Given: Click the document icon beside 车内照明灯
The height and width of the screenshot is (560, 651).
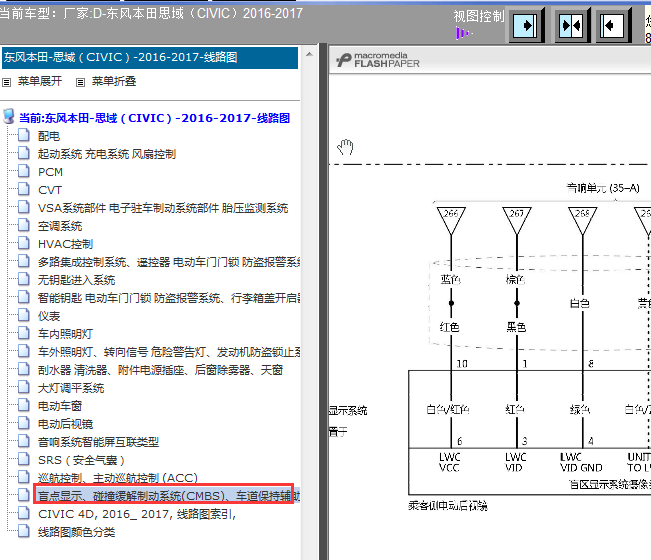Looking at the screenshot, I should 24,333.
